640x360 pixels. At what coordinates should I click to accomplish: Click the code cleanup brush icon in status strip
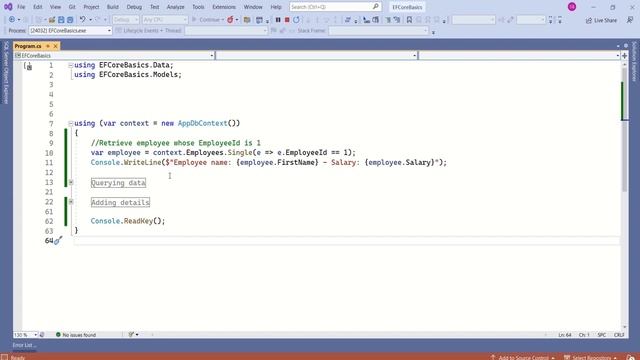[131, 335]
